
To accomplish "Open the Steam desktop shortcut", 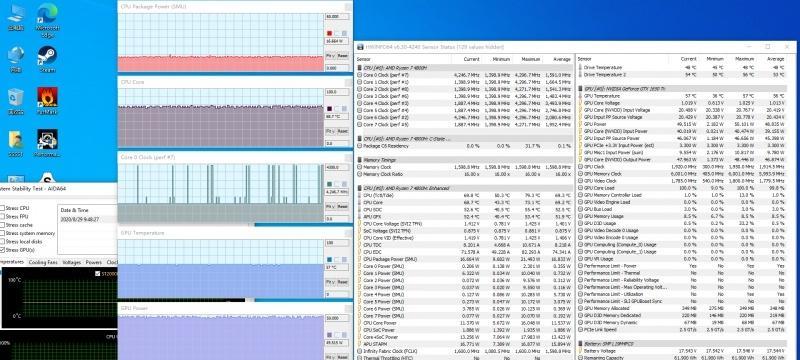I will [x=47, y=59].
